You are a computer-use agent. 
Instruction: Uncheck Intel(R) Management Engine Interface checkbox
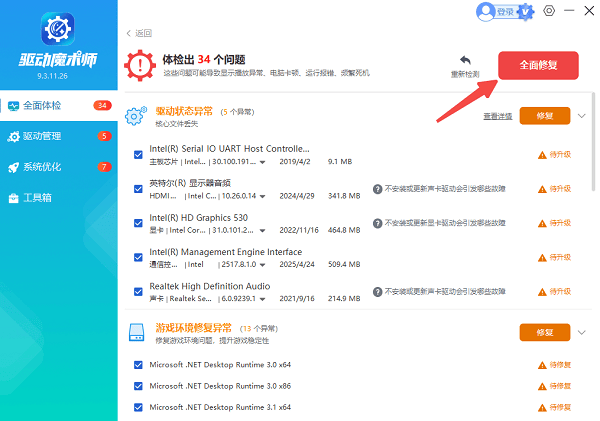pyautogui.click(x=138, y=257)
